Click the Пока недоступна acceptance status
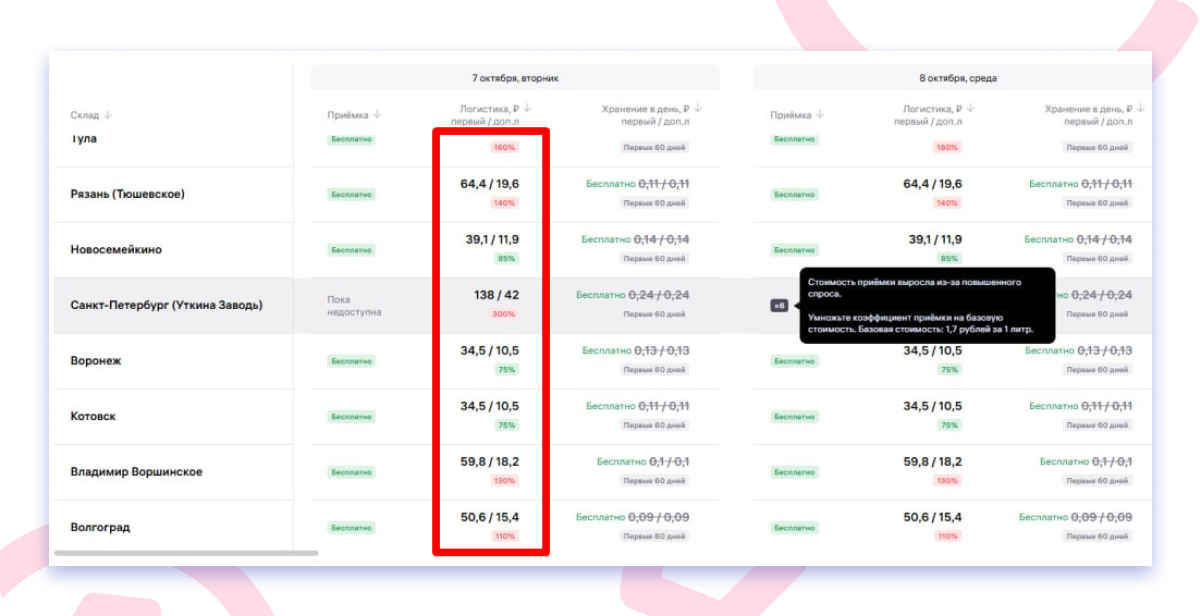Viewport: 1200px width, 616px height. tap(354, 305)
